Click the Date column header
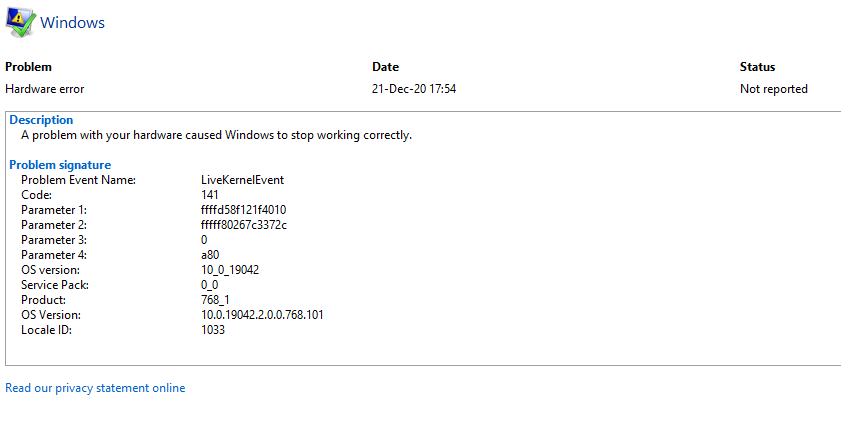This screenshot has height=429, width=841. (x=385, y=67)
